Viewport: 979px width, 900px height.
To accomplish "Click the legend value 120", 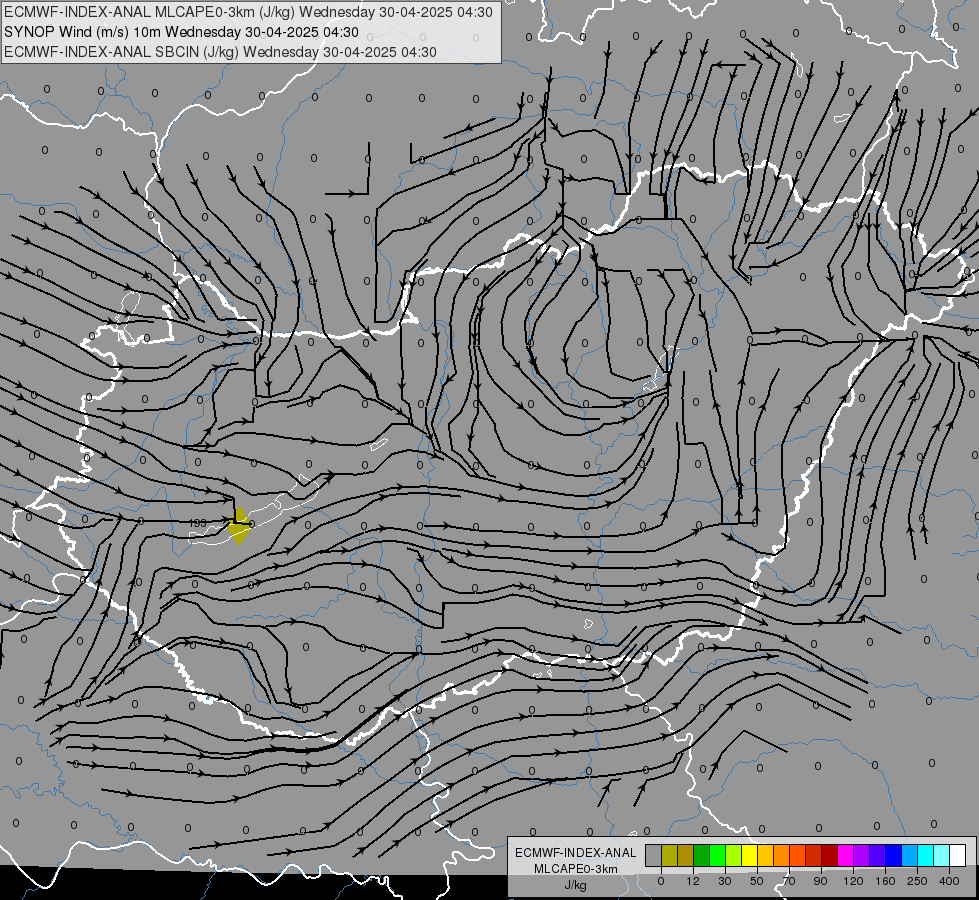I will (853, 881).
